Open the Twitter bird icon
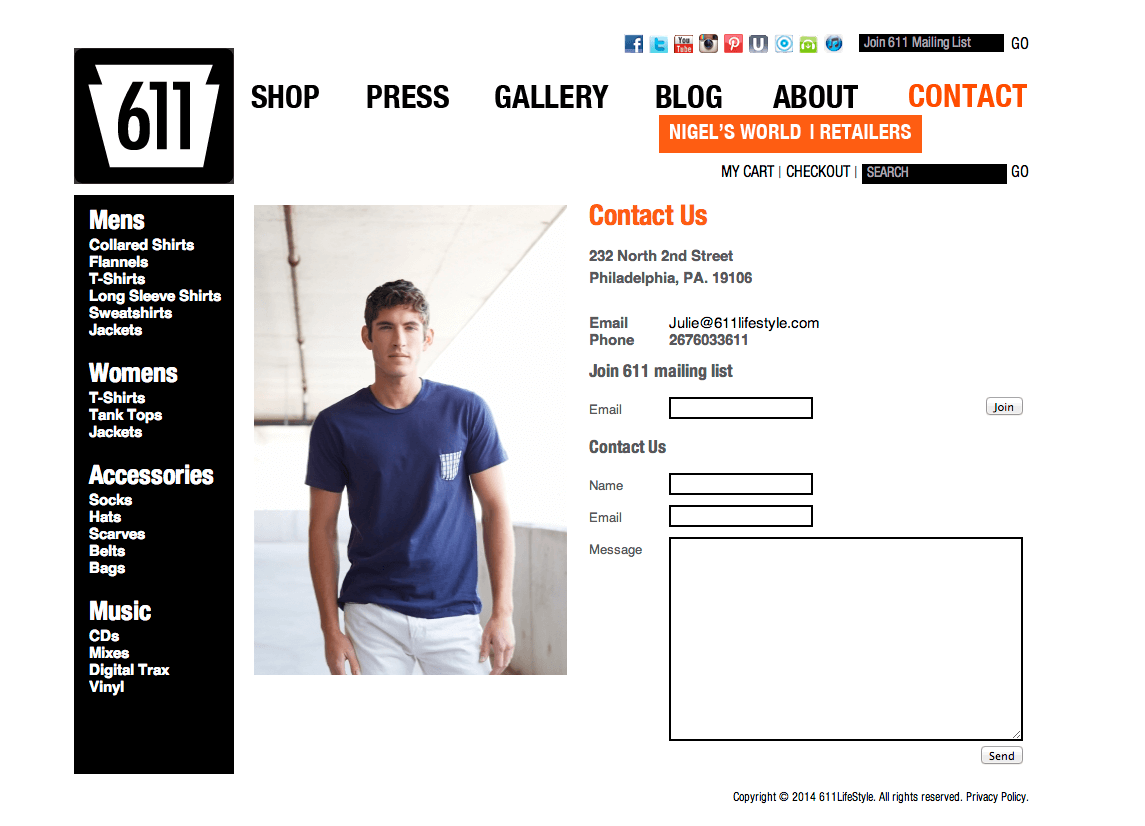1145x826 pixels. click(x=659, y=44)
